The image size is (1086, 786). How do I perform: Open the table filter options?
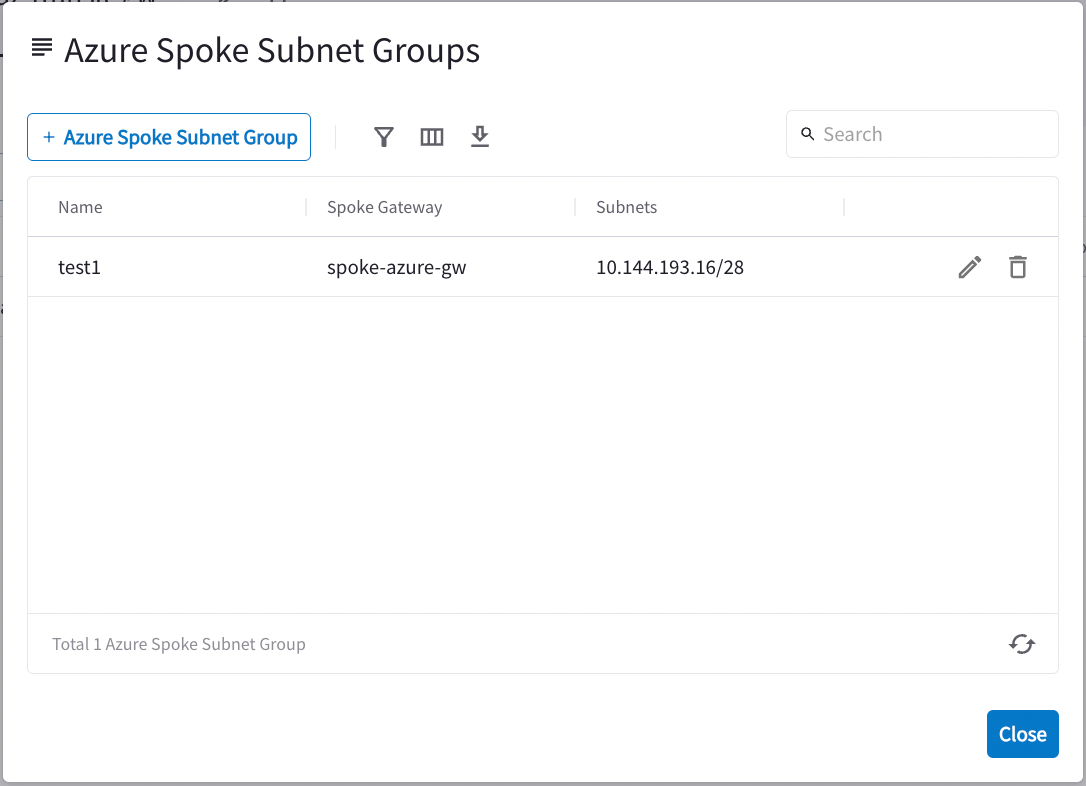point(384,137)
